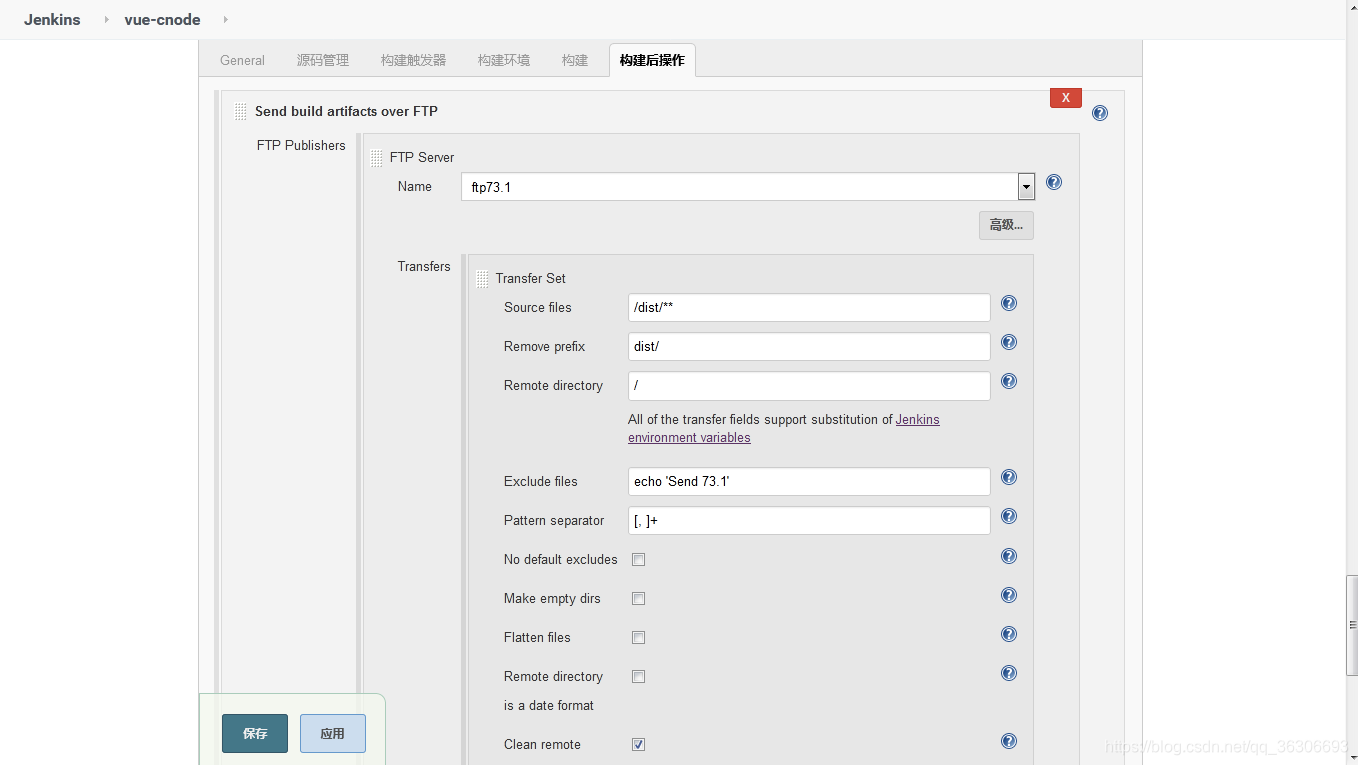Click the Pattern separator input
The width and height of the screenshot is (1358, 765).
(809, 520)
